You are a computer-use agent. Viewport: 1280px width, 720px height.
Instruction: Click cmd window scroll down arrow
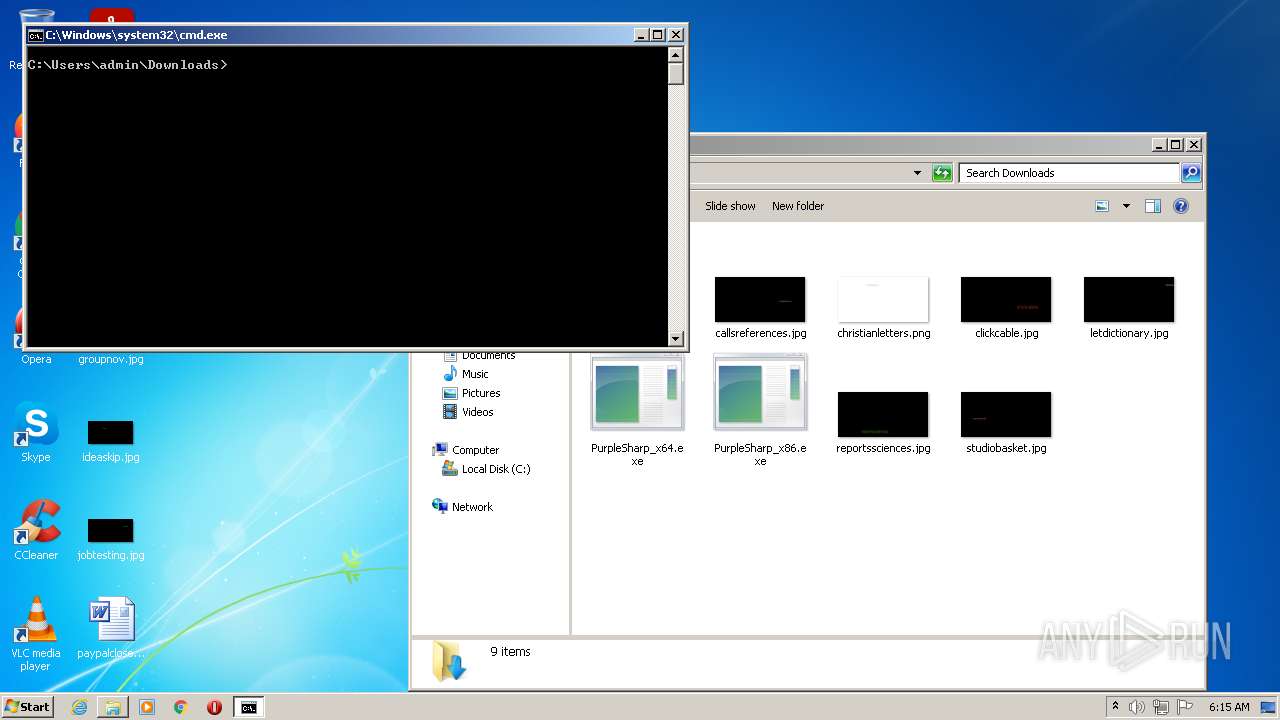[x=676, y=339]
